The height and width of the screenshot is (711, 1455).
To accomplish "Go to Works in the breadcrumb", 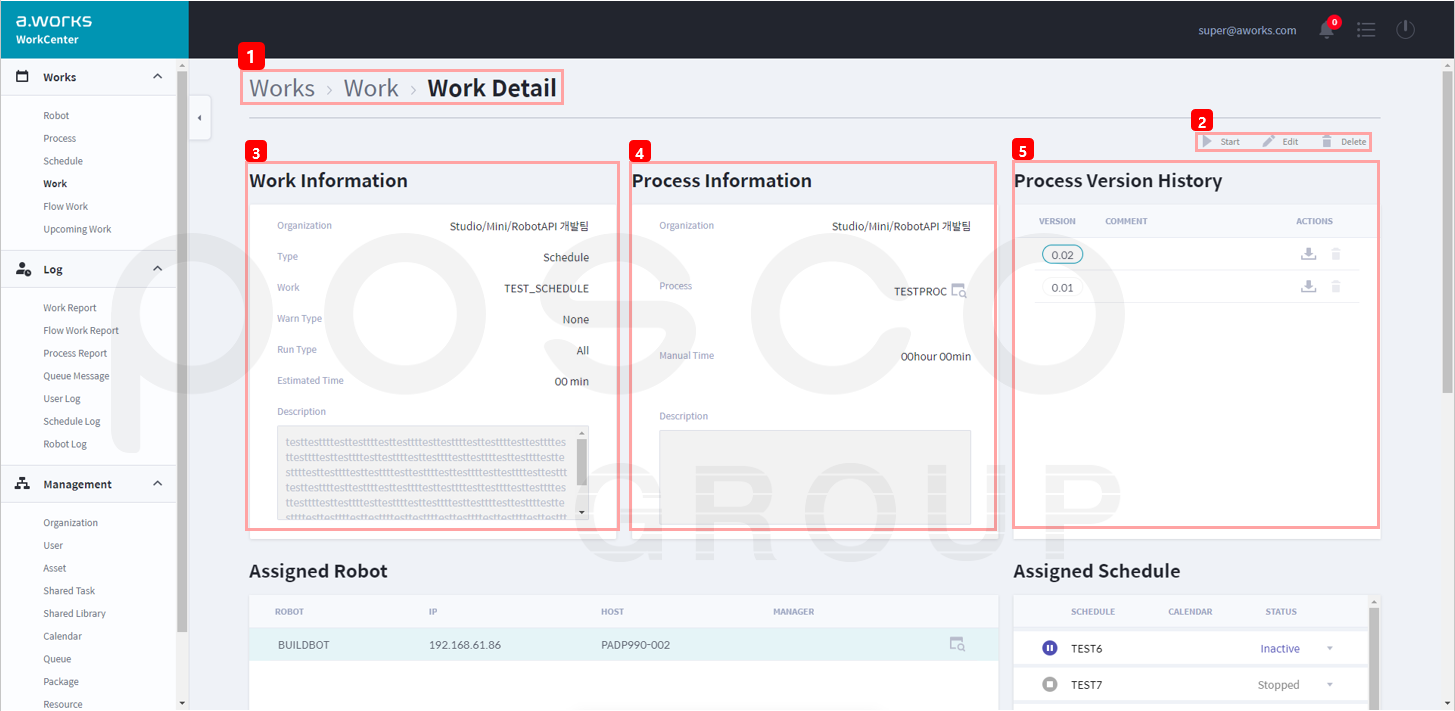I will point(282,88).
